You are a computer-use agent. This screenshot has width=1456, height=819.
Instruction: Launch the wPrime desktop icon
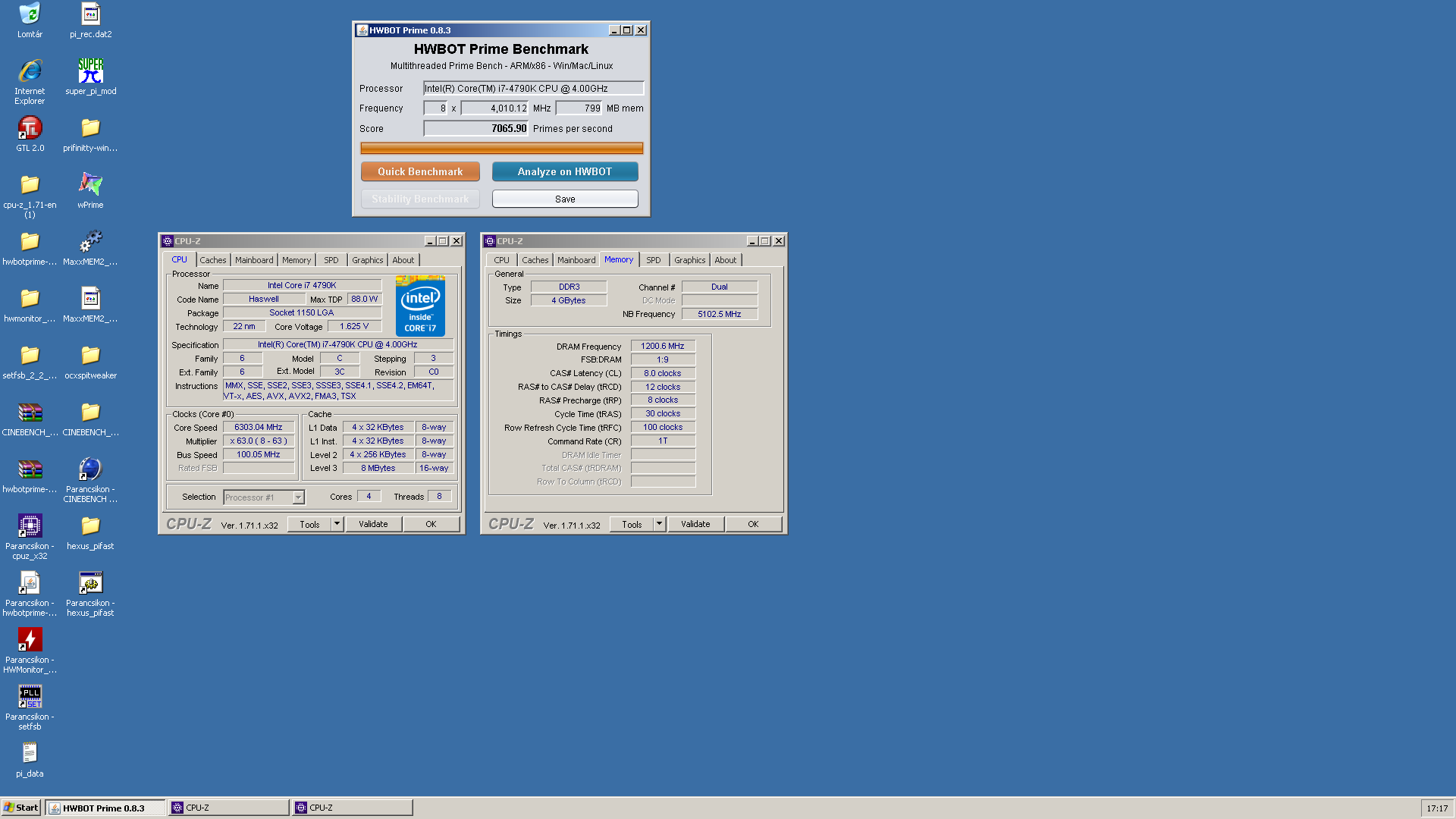(90, 184)
